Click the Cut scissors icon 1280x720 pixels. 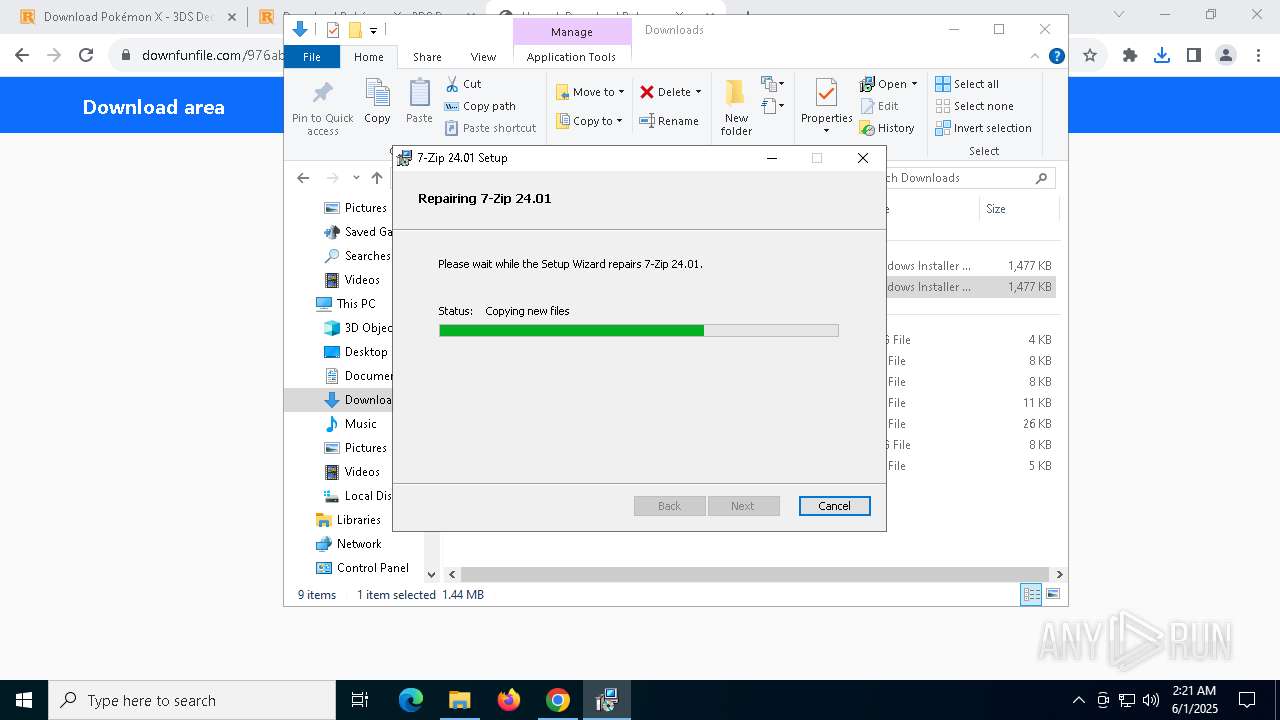(x=452, y=84)
